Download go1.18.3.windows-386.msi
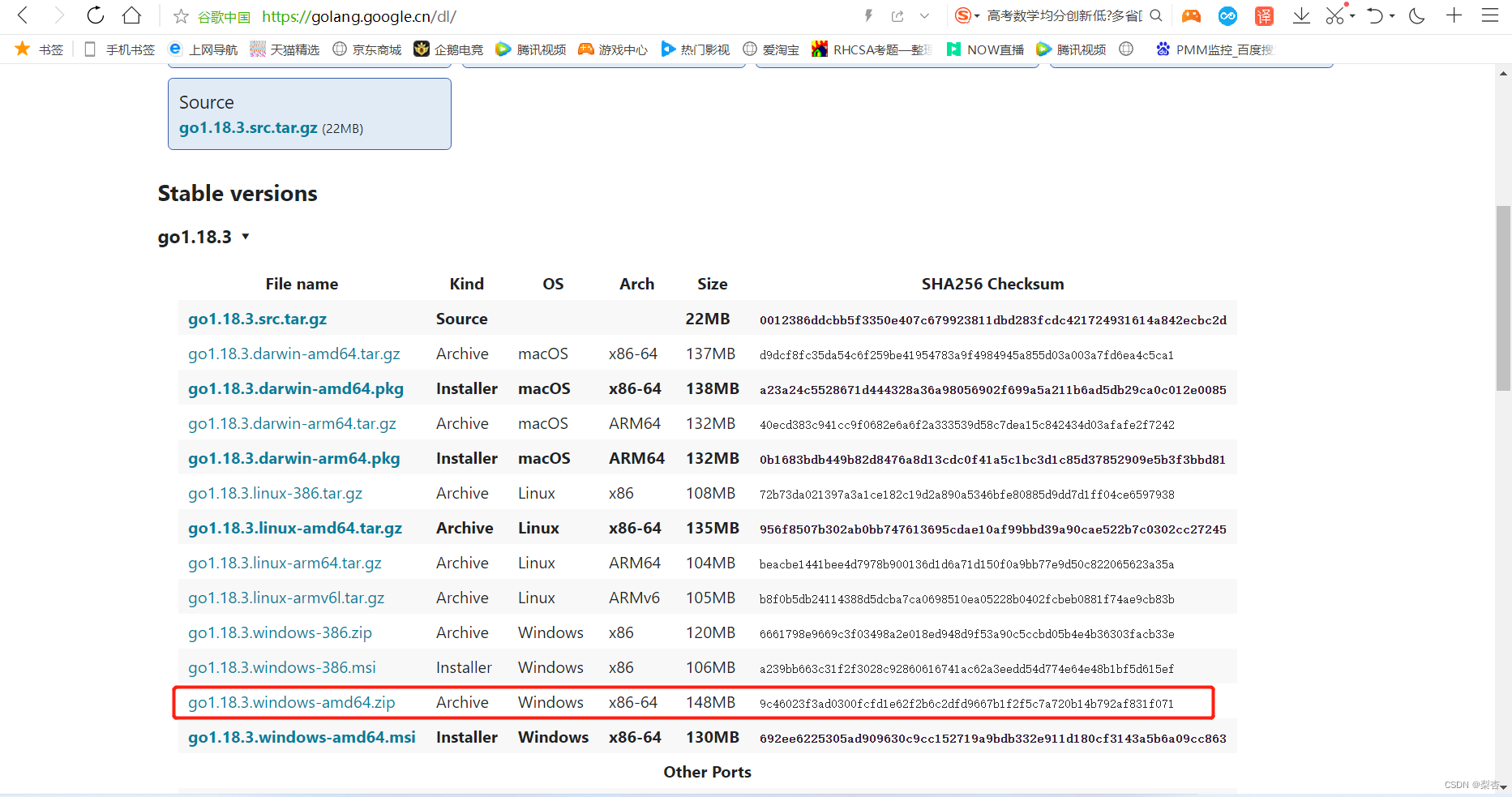Viewport: 1512px width, 797px height. point(282,668)
